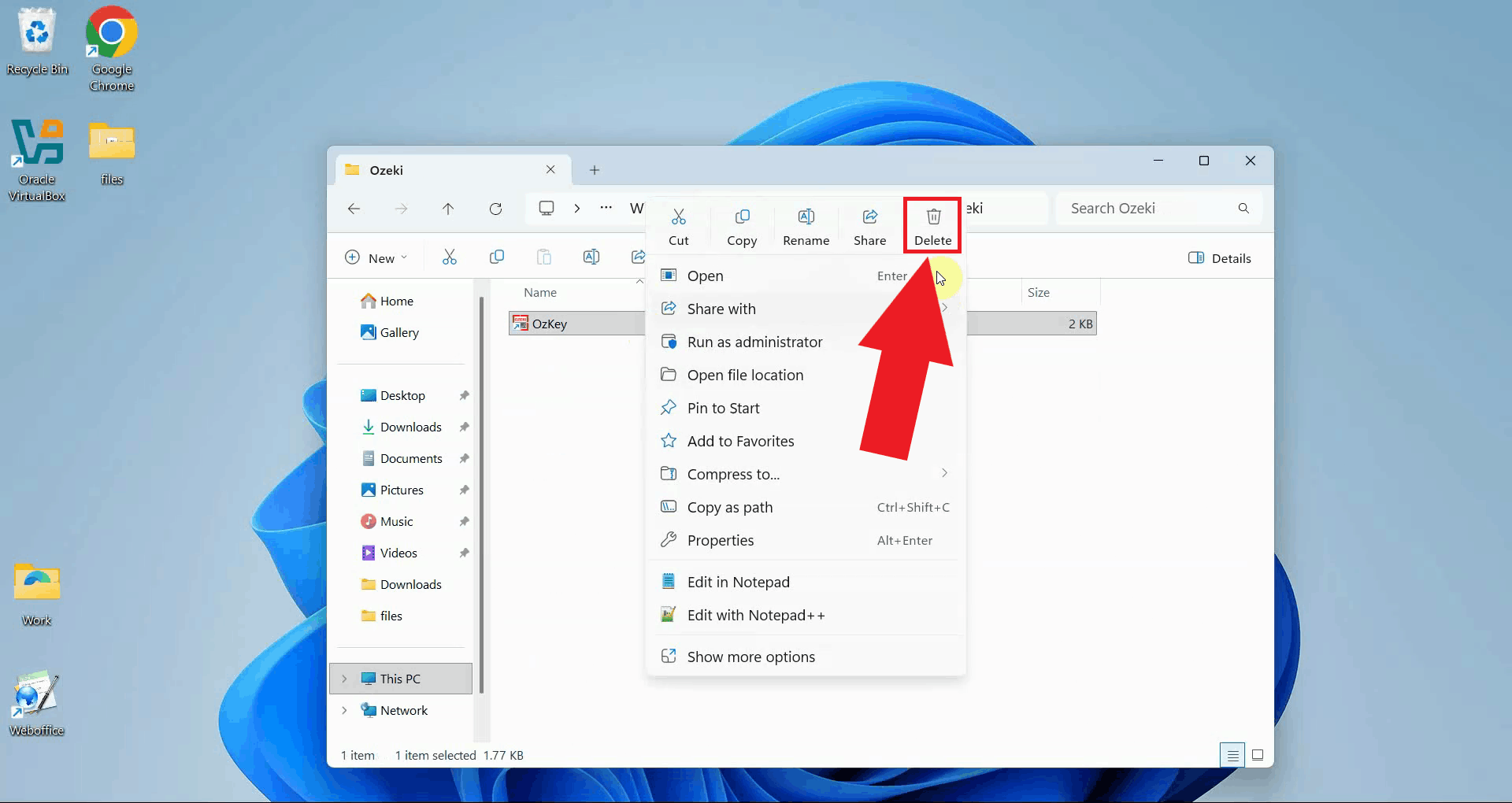The width and height of the screenshot is (1512, 803).
Task: Click the Share icon in the context menu
Action: pos(869,225)
